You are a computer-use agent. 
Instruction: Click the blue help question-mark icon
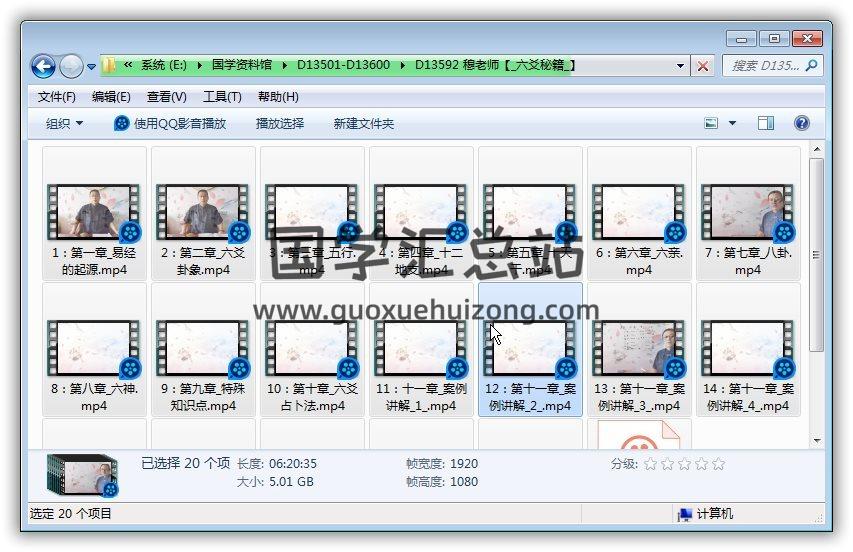point(801,123)
